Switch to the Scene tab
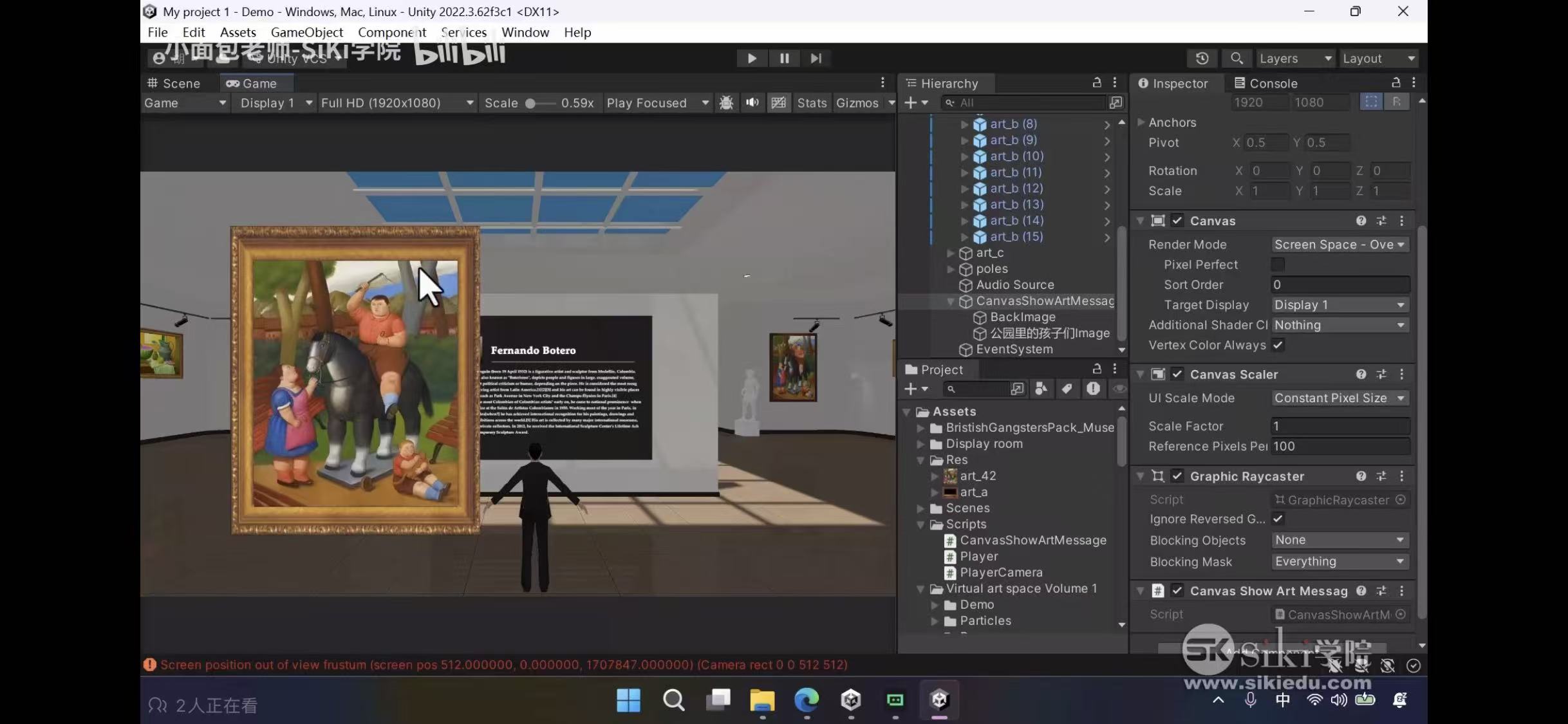Viewport: 1568px width, 724px height. 174,83
